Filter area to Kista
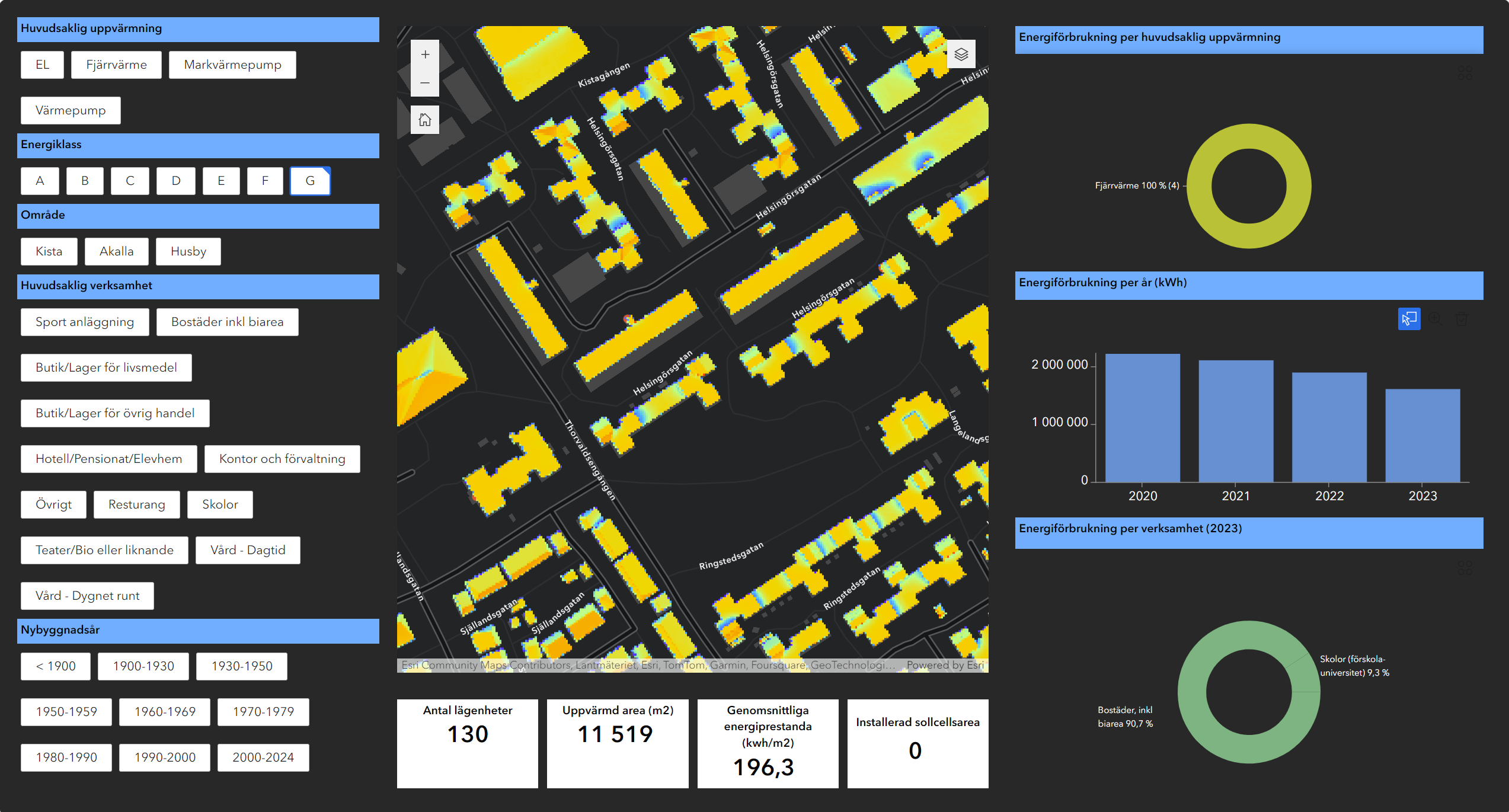Screen dimensions: 1509x812 (49, 251)
